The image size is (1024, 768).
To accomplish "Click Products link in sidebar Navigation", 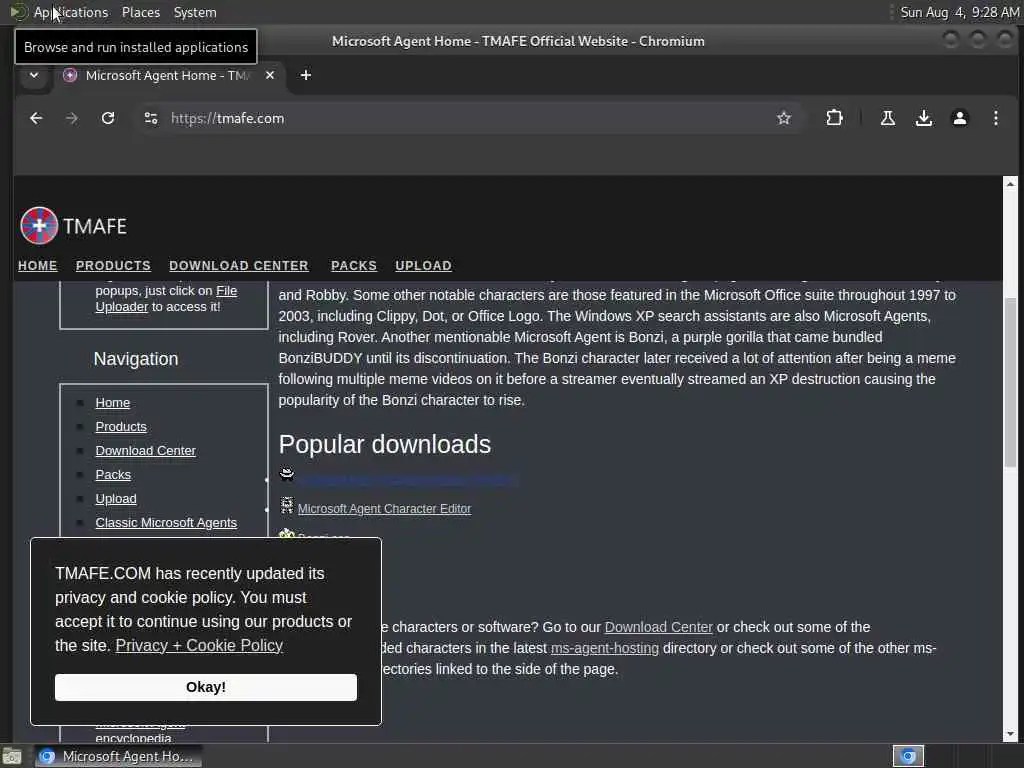I will tap(121, 427).
